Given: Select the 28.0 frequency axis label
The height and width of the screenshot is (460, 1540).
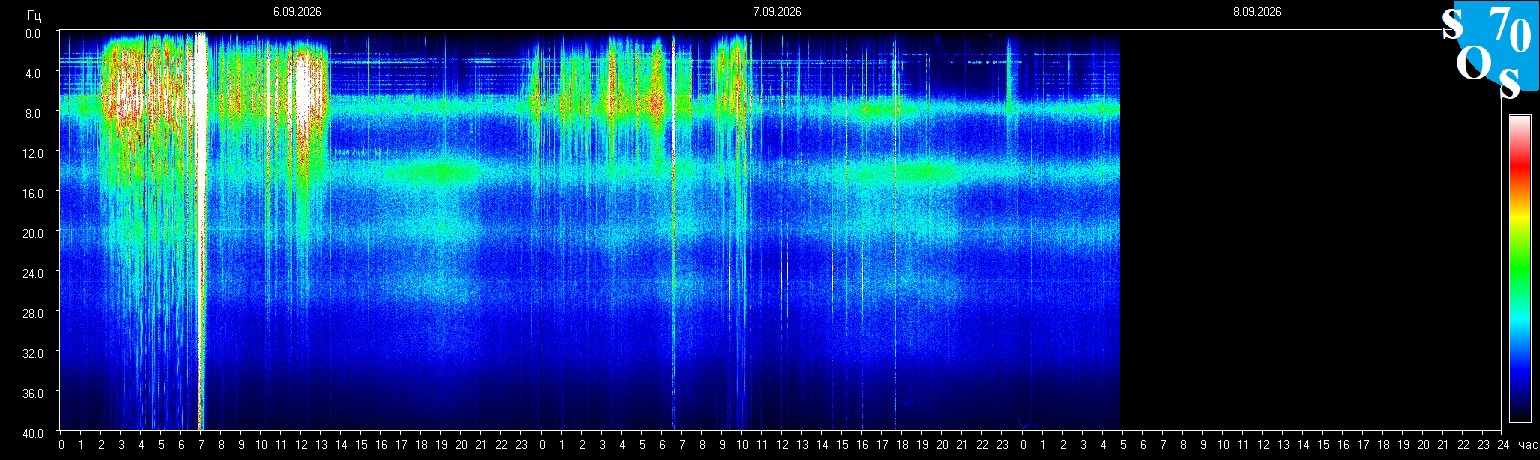Looking at the screenshot, I should tap(33, 313).
